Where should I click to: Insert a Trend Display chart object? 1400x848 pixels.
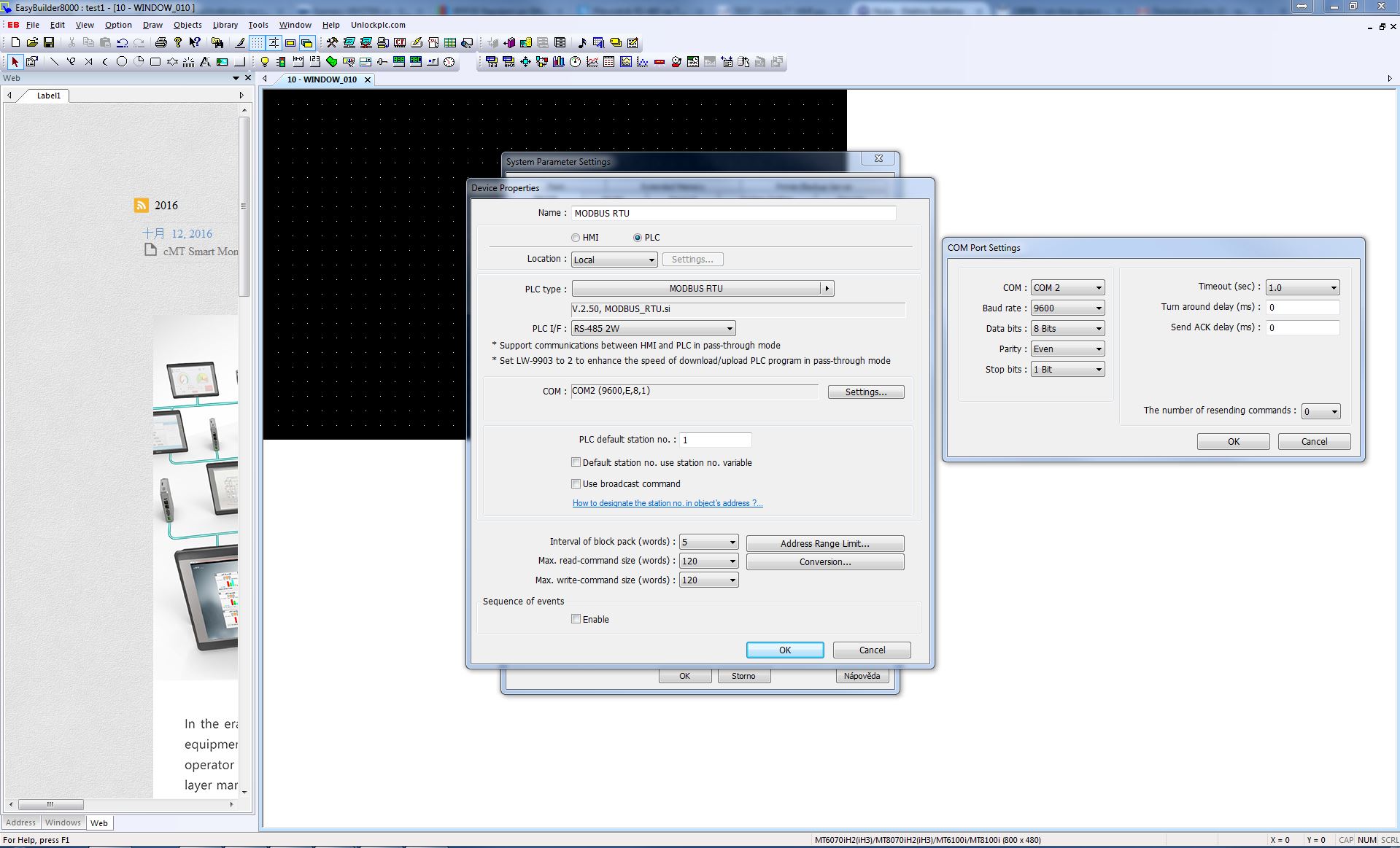(x=592, y=62)
